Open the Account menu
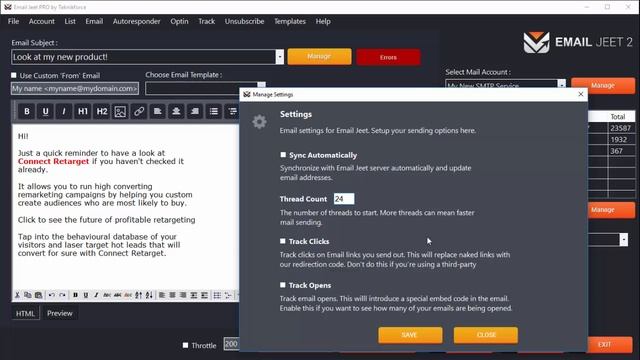Viewport: 640px width, 360px height. coord(42,21)
